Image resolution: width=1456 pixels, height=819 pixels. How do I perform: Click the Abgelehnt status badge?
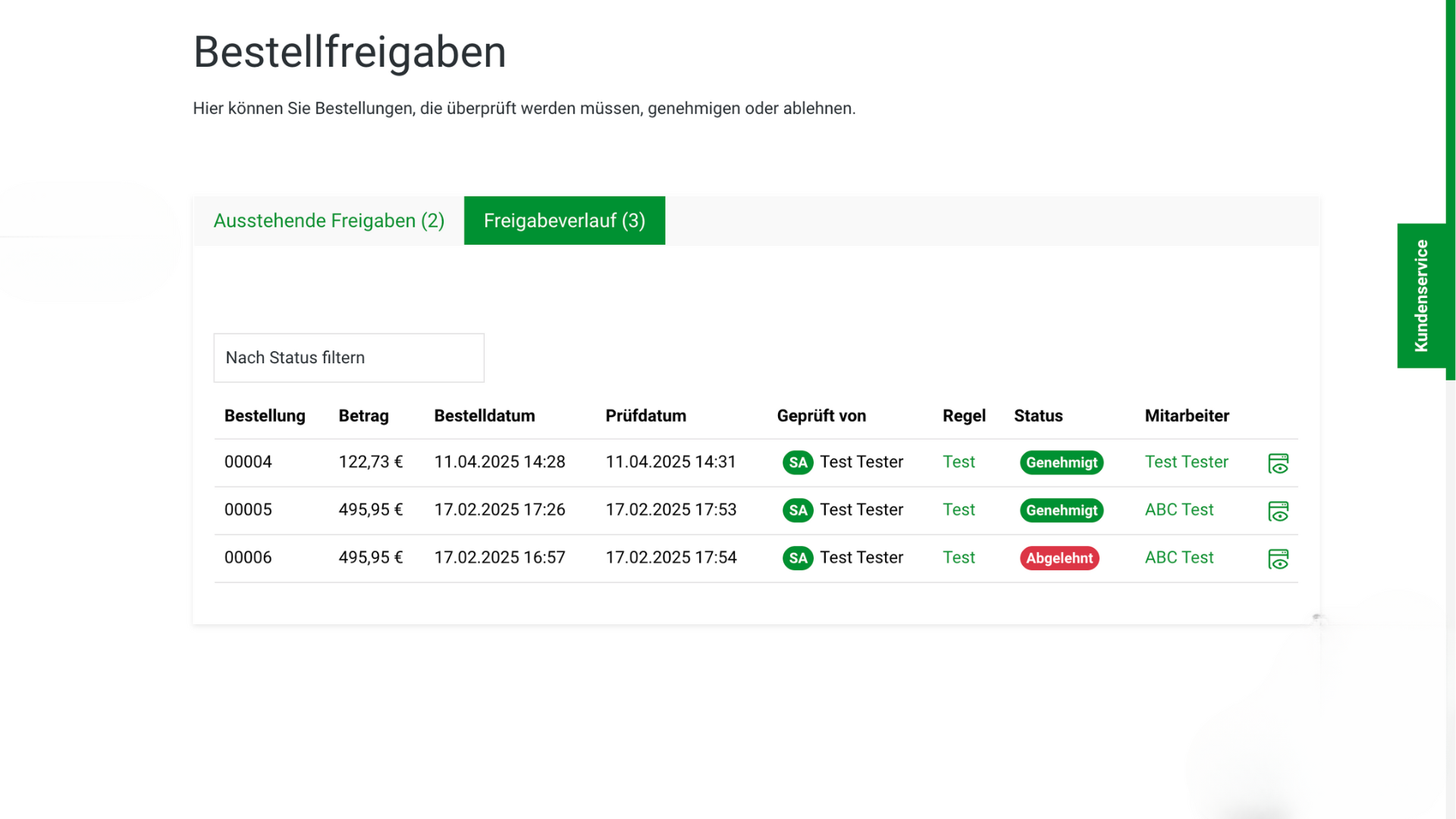coord(1059,558)
